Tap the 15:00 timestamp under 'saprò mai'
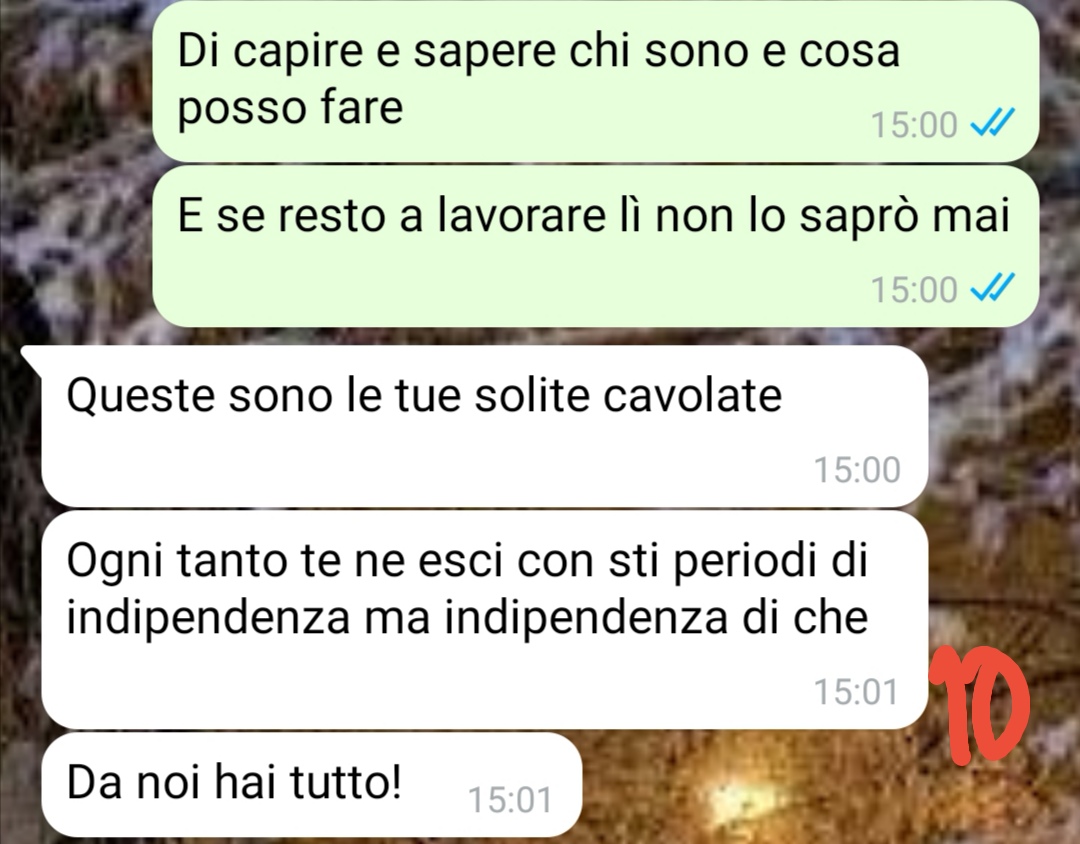The width and height of the screenshot is (1080, 844). [x=914, y=289]
